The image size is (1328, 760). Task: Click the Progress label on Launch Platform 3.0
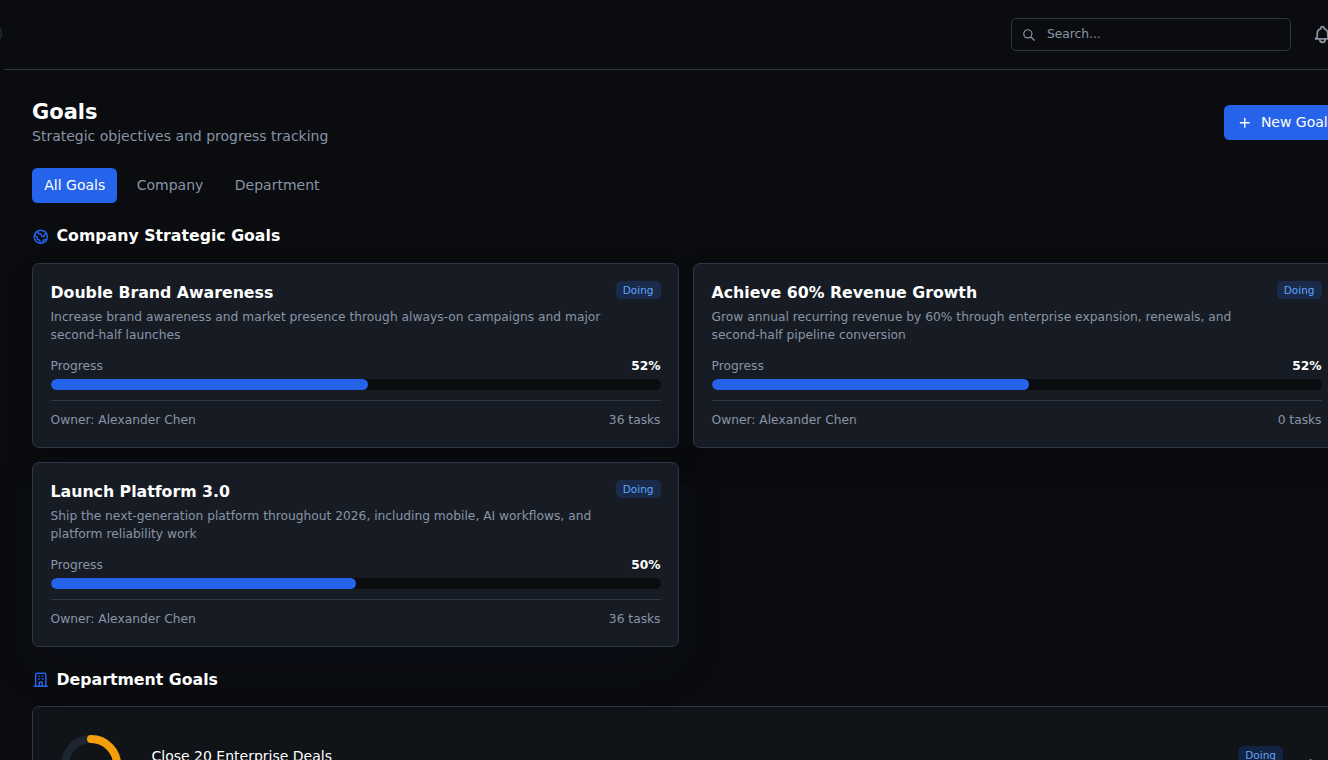[x=77, y=565]
